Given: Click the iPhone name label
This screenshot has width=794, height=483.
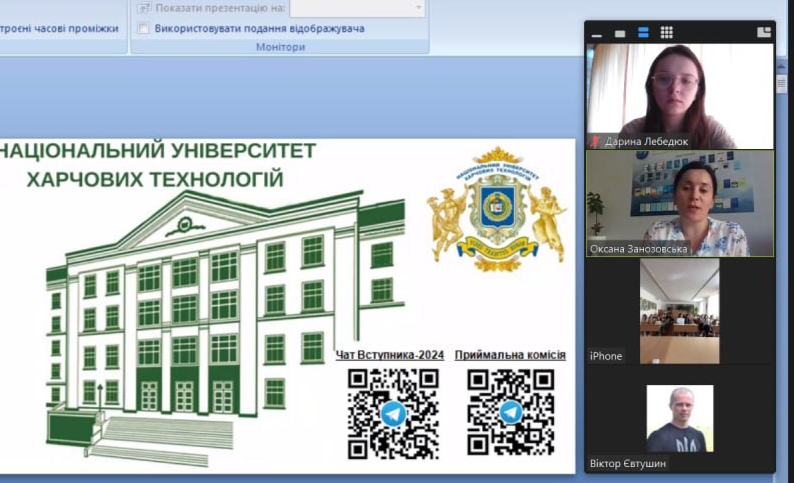Looking at the screenshot, I should pyautogui.click(x=606, y=356).
